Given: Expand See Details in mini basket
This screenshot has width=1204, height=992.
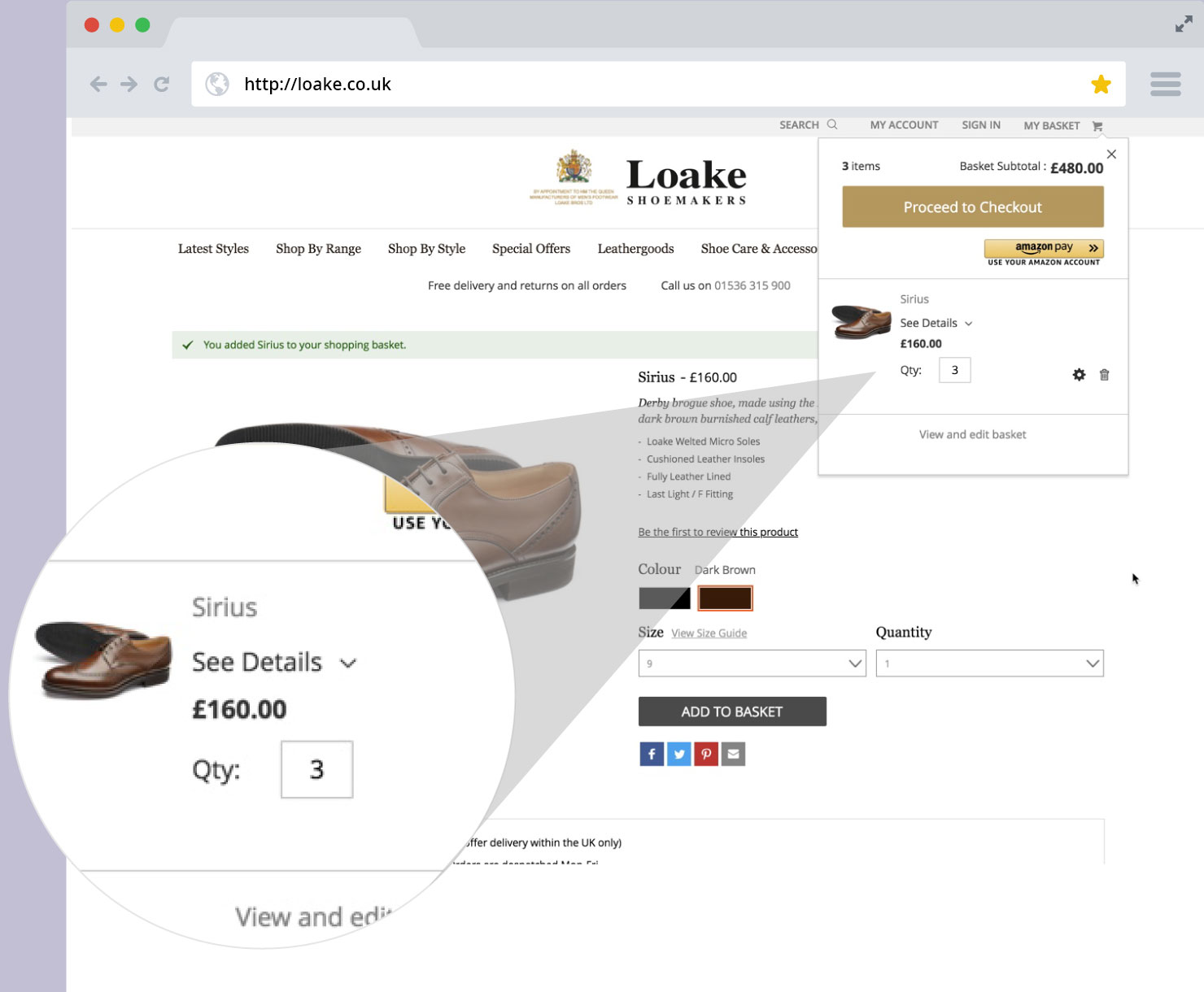Looking at the screenshot, I should pos(936,323).
